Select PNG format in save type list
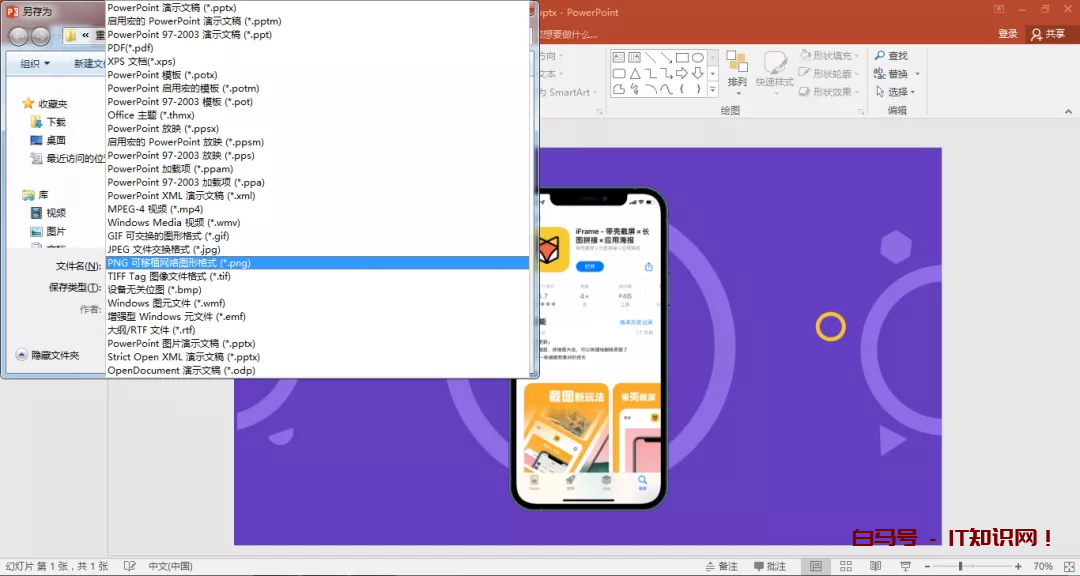 tap(180, 263)
